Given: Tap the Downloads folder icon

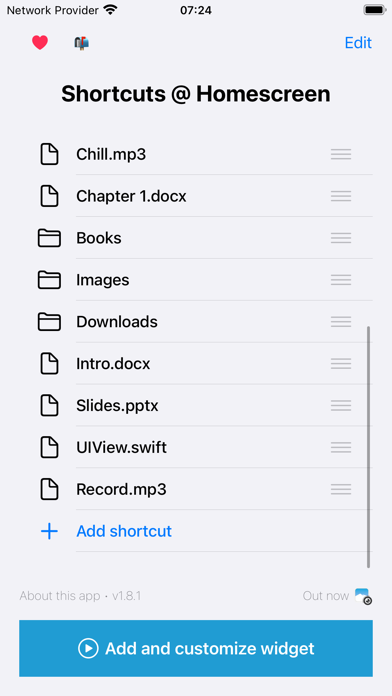Looking at the screenshot, I should (x=49, y=321).
